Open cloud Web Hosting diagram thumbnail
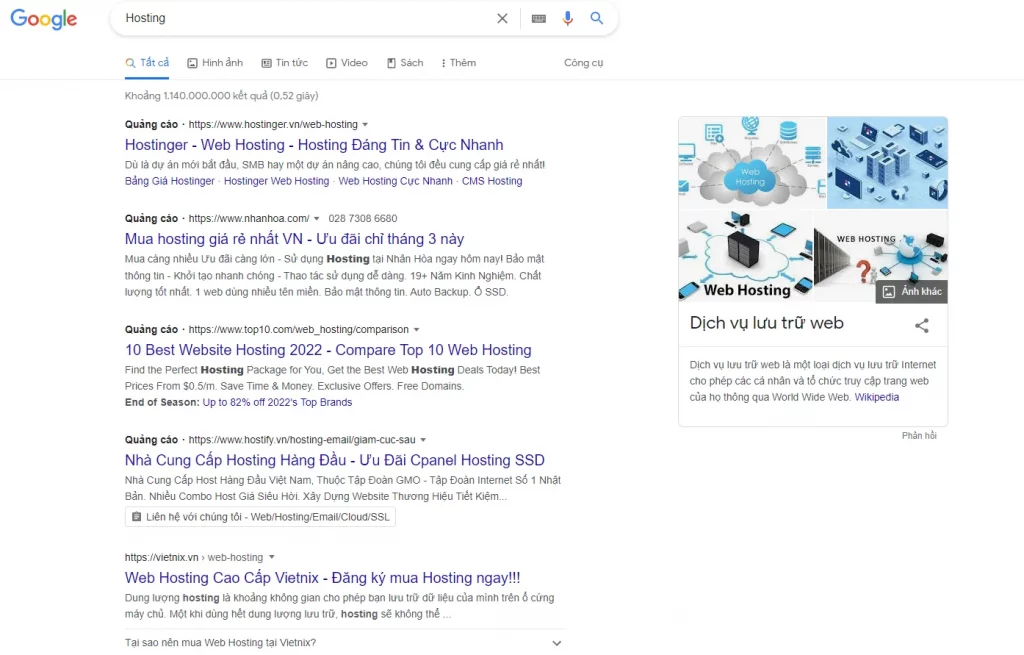The width and height of the screenshot is (1024, 655). pyautogui.click(x=752, y=162)
